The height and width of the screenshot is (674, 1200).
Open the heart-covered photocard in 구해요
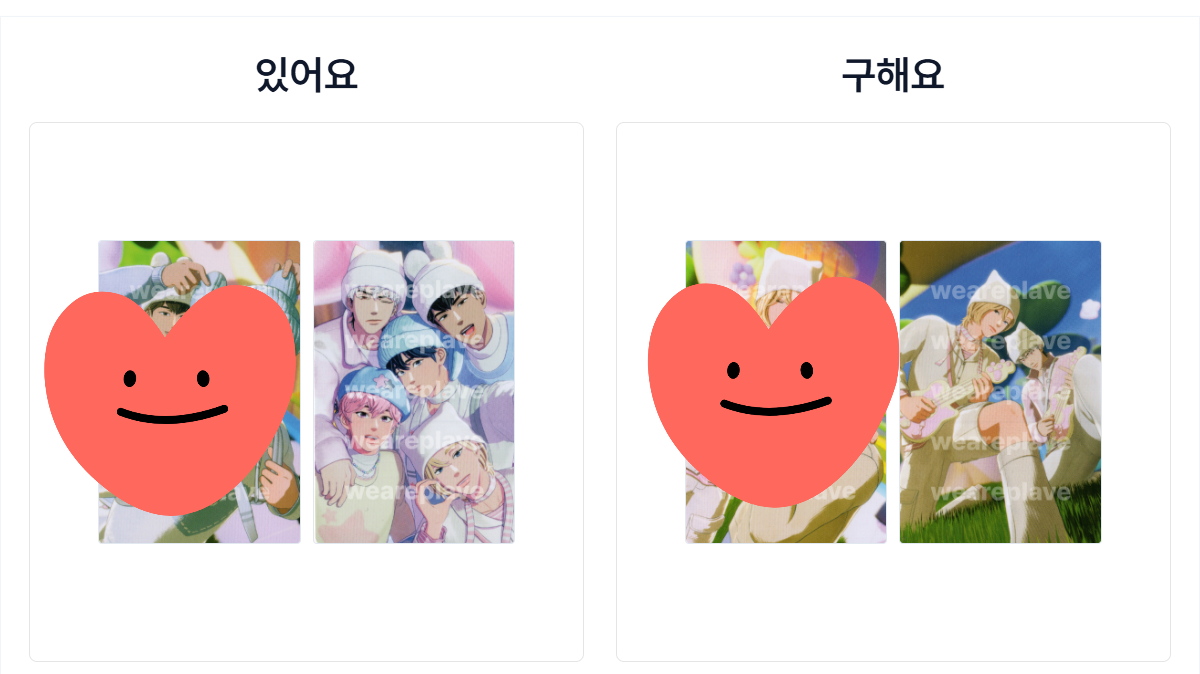coord(786,392)
